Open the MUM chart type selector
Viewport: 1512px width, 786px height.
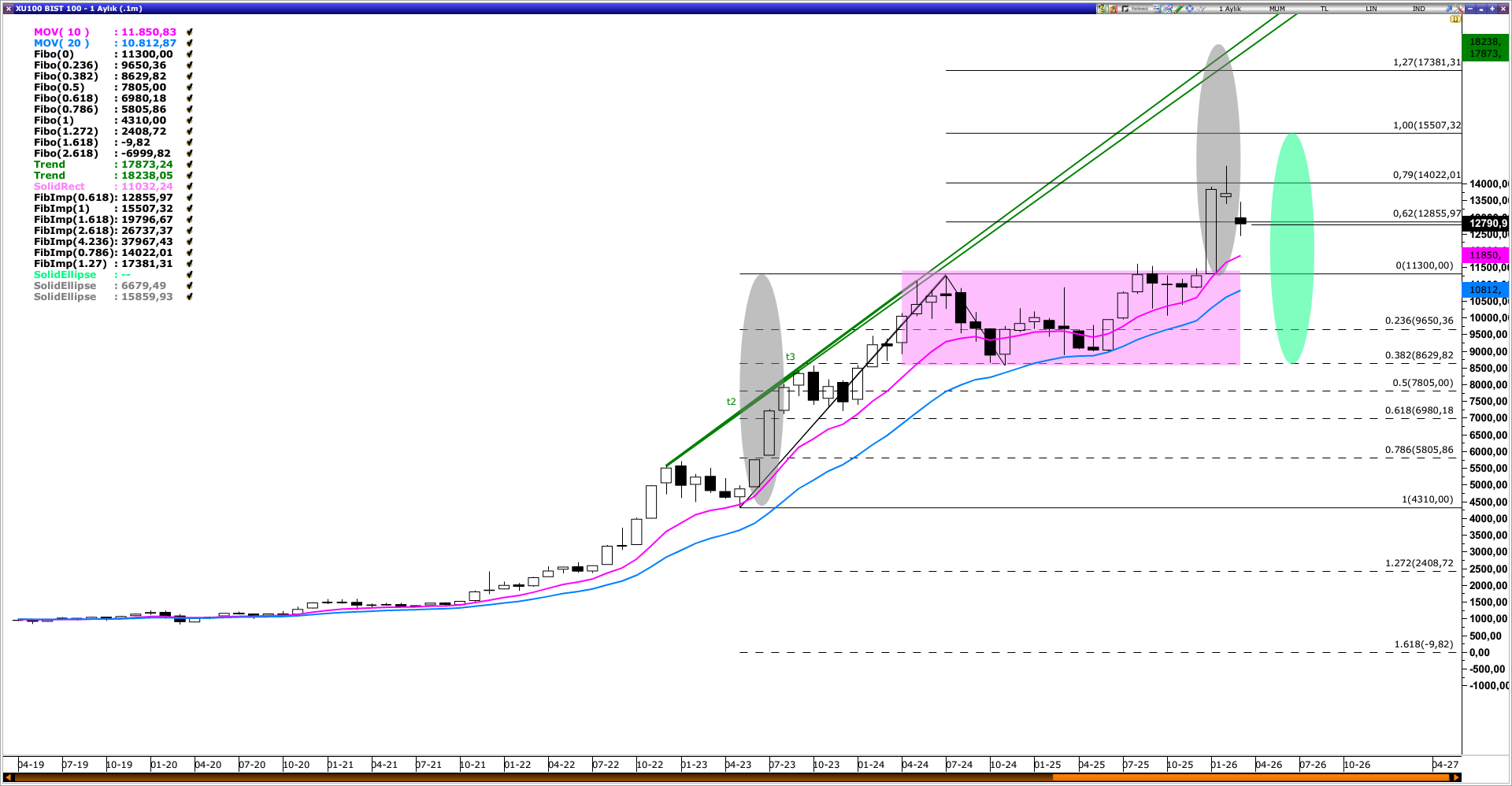[1277, 9]
